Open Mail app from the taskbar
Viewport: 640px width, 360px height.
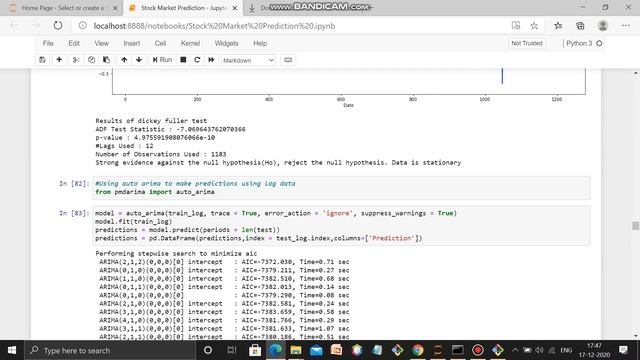[316, 350]
